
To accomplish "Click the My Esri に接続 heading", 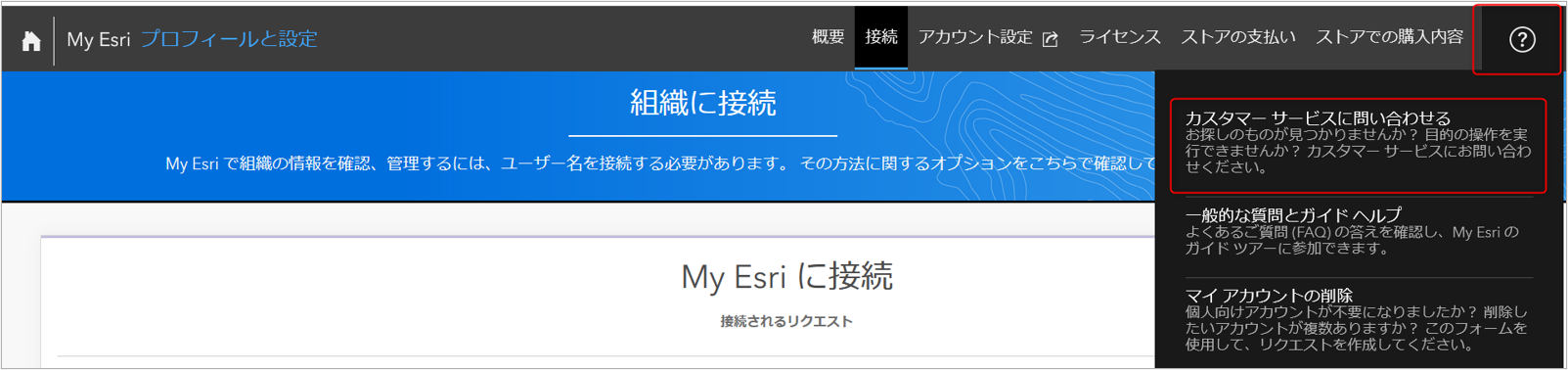I will [786, 276].
